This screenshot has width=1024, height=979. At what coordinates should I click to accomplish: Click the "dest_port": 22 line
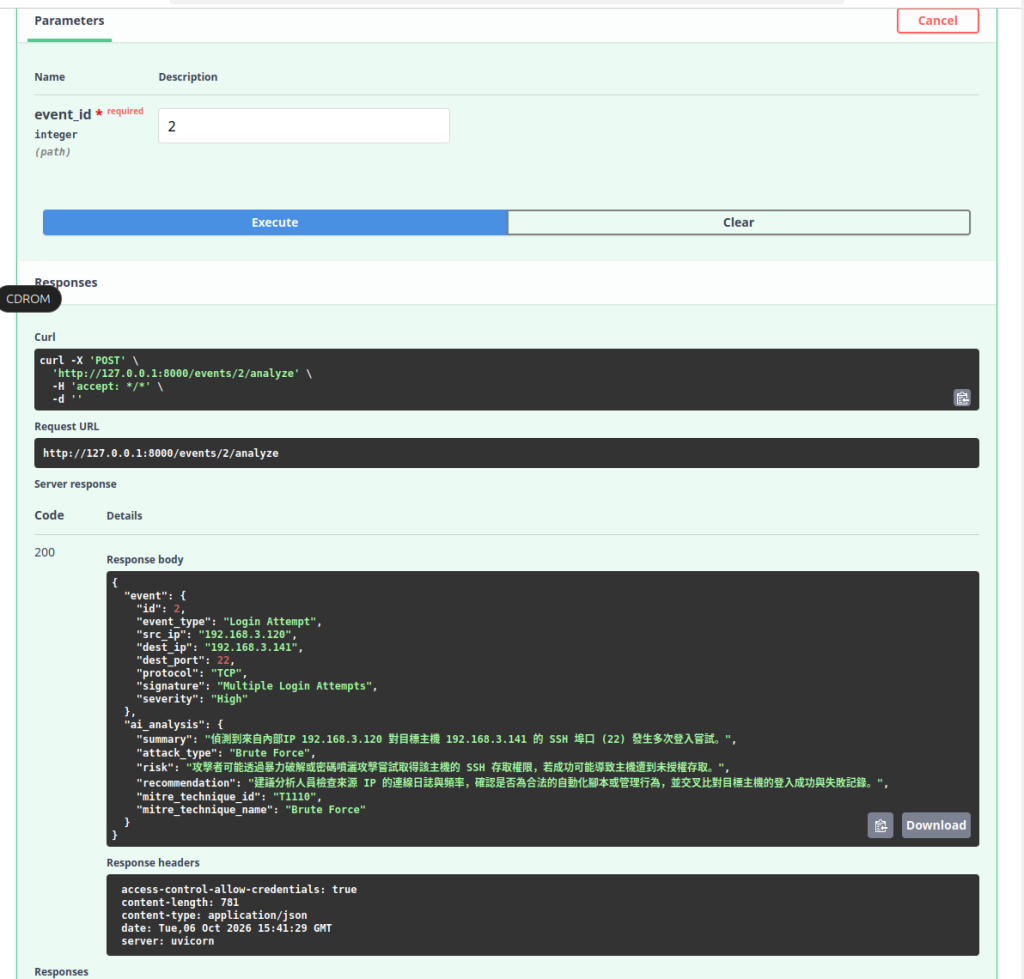pos(185,660)
